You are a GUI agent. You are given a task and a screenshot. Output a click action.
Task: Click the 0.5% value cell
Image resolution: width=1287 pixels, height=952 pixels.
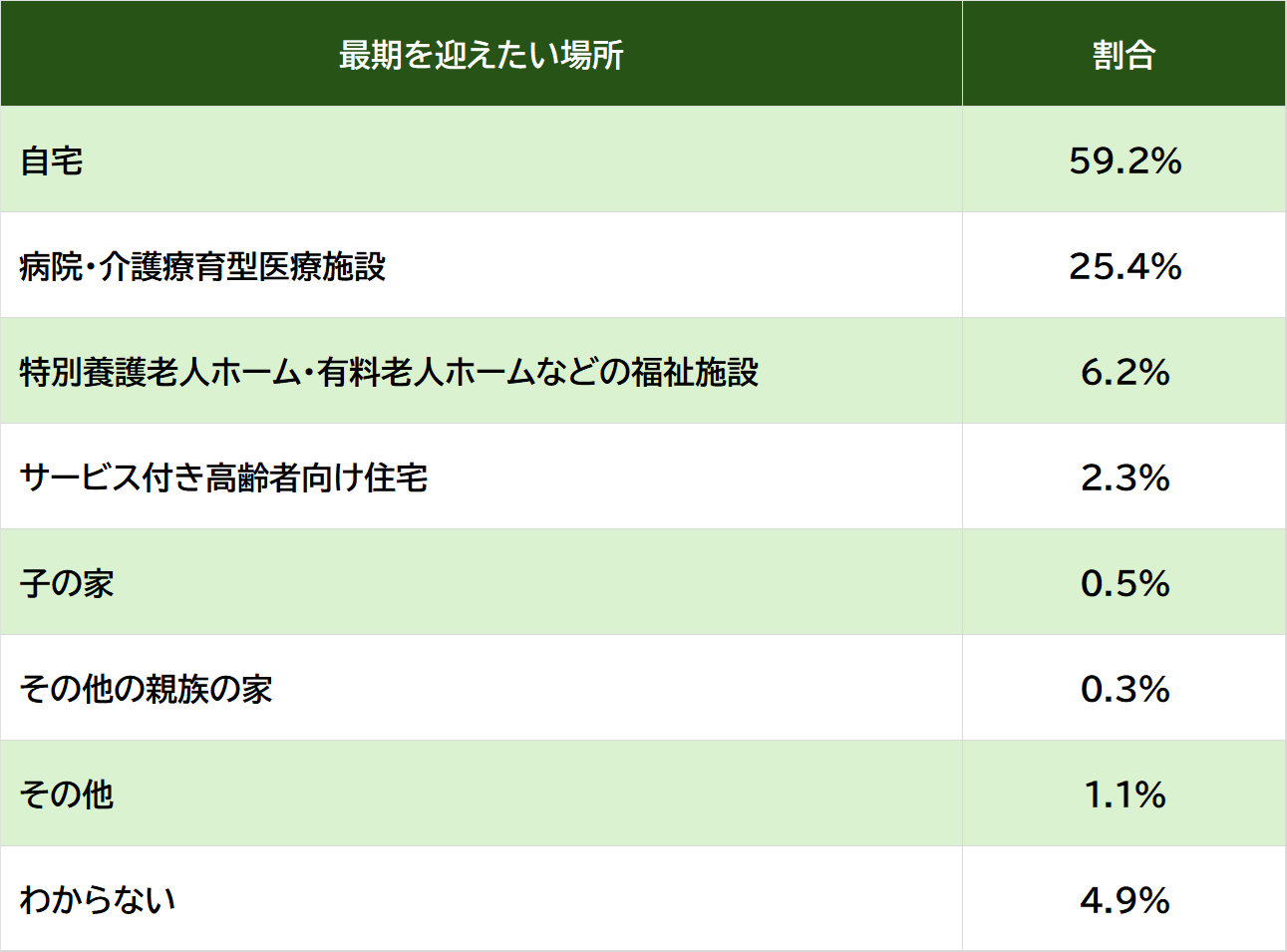pyautogui.click(x=1125, y=583)
